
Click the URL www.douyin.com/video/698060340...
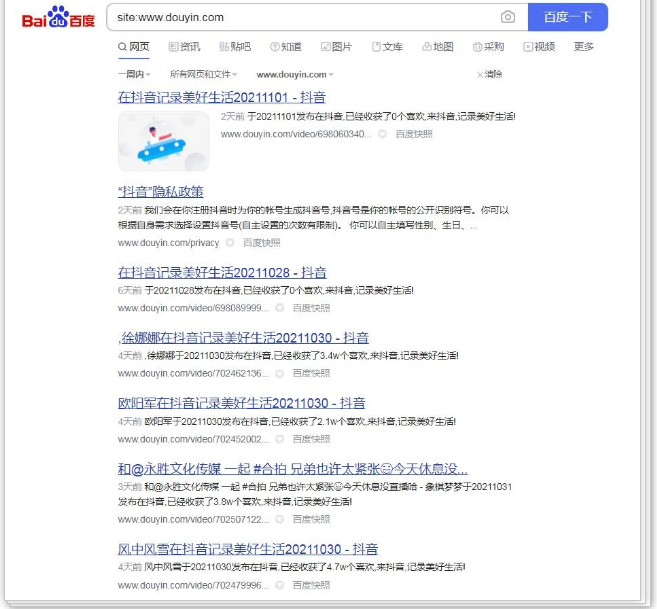point(296,134)
